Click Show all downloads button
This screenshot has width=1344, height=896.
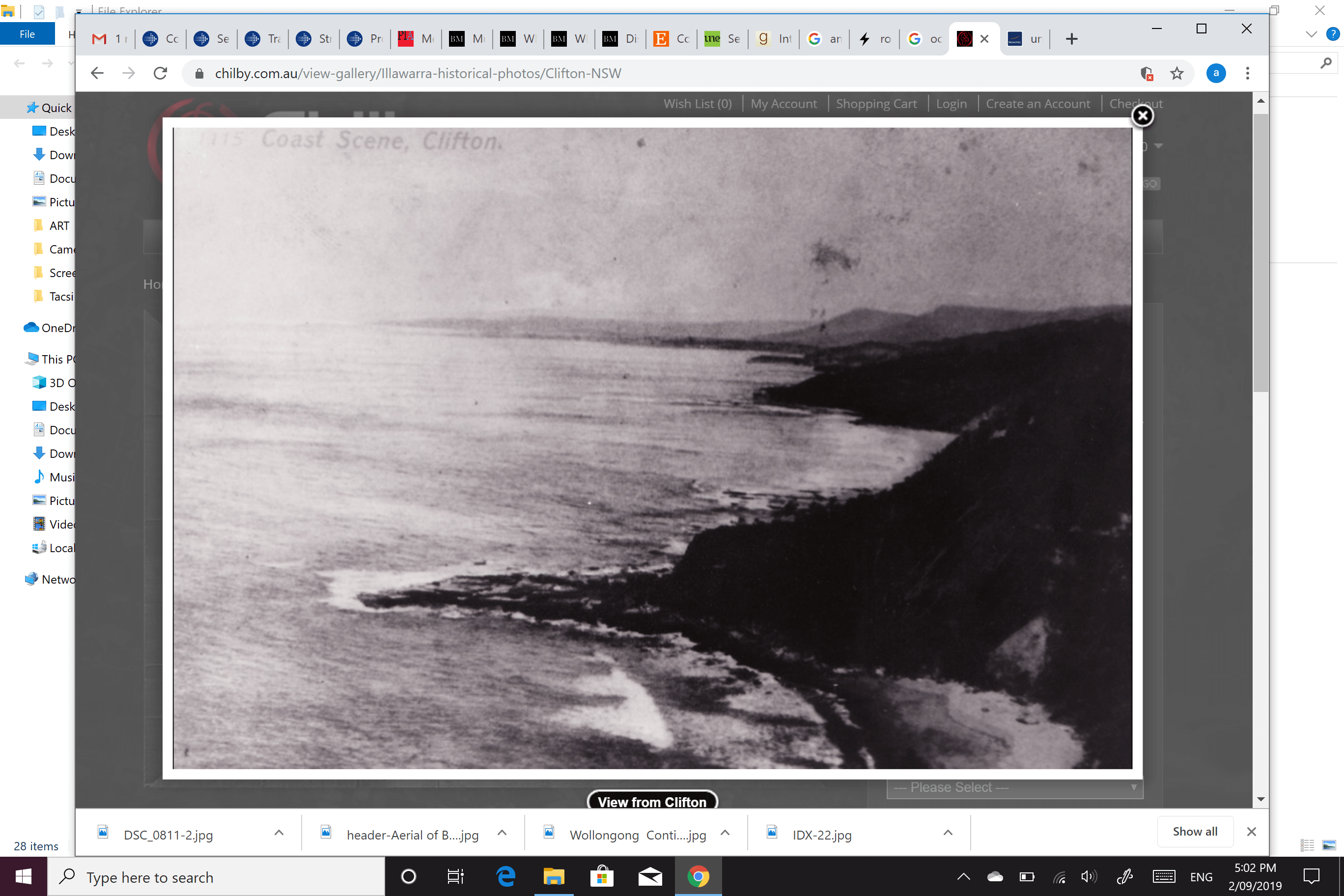(x=1194, y=832)
